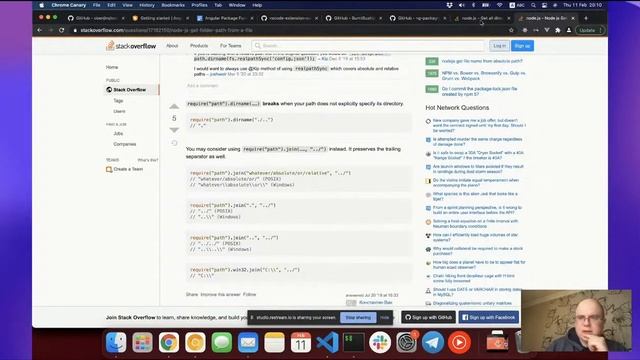The width and height of the screenshot is (640, 360).
Task: Click the Log in button
Action: (500, 46)
